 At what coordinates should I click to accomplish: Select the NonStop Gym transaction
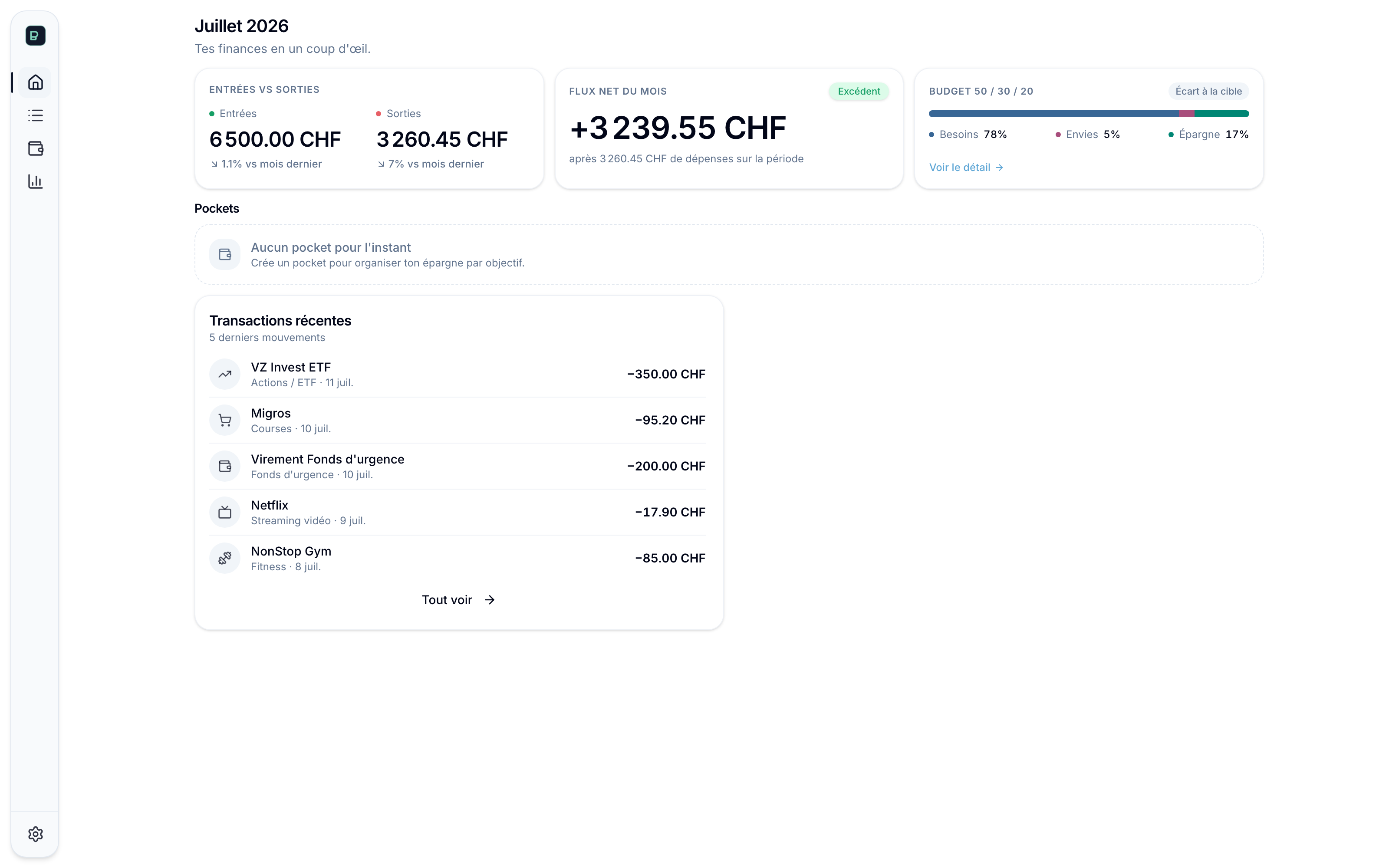coord(458,558)
